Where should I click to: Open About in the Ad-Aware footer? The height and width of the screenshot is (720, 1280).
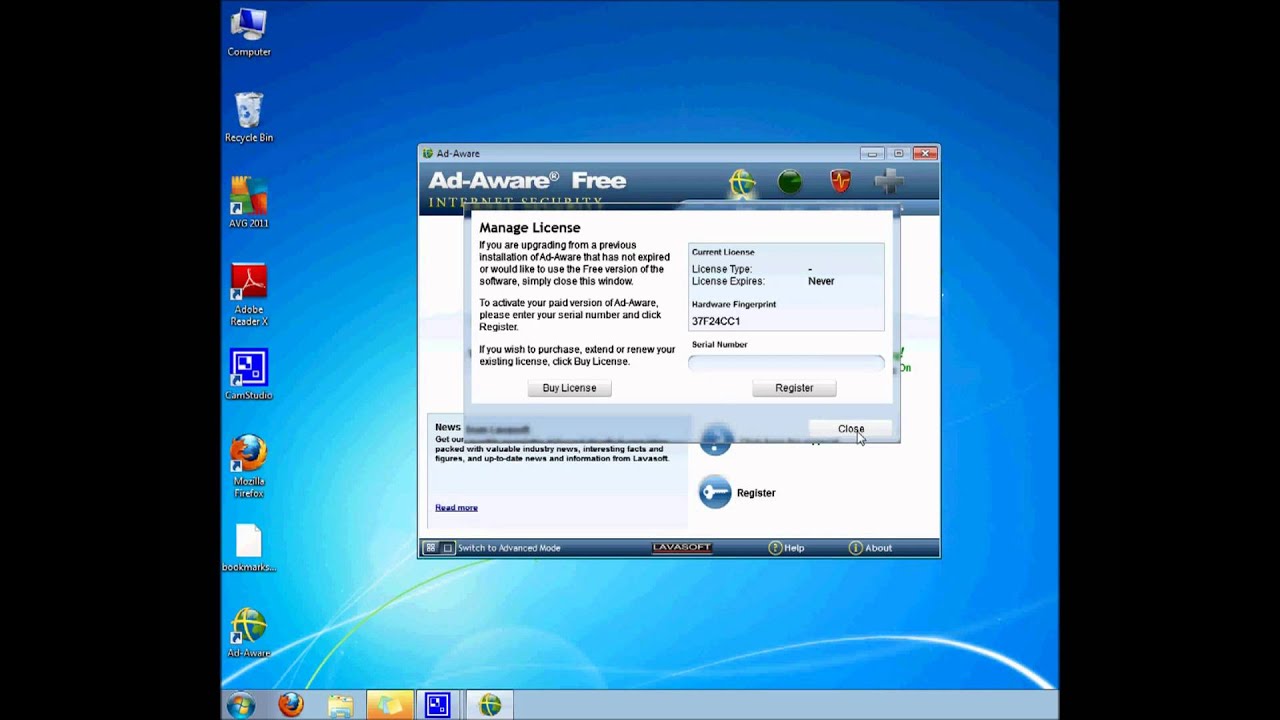click(870, 548)
